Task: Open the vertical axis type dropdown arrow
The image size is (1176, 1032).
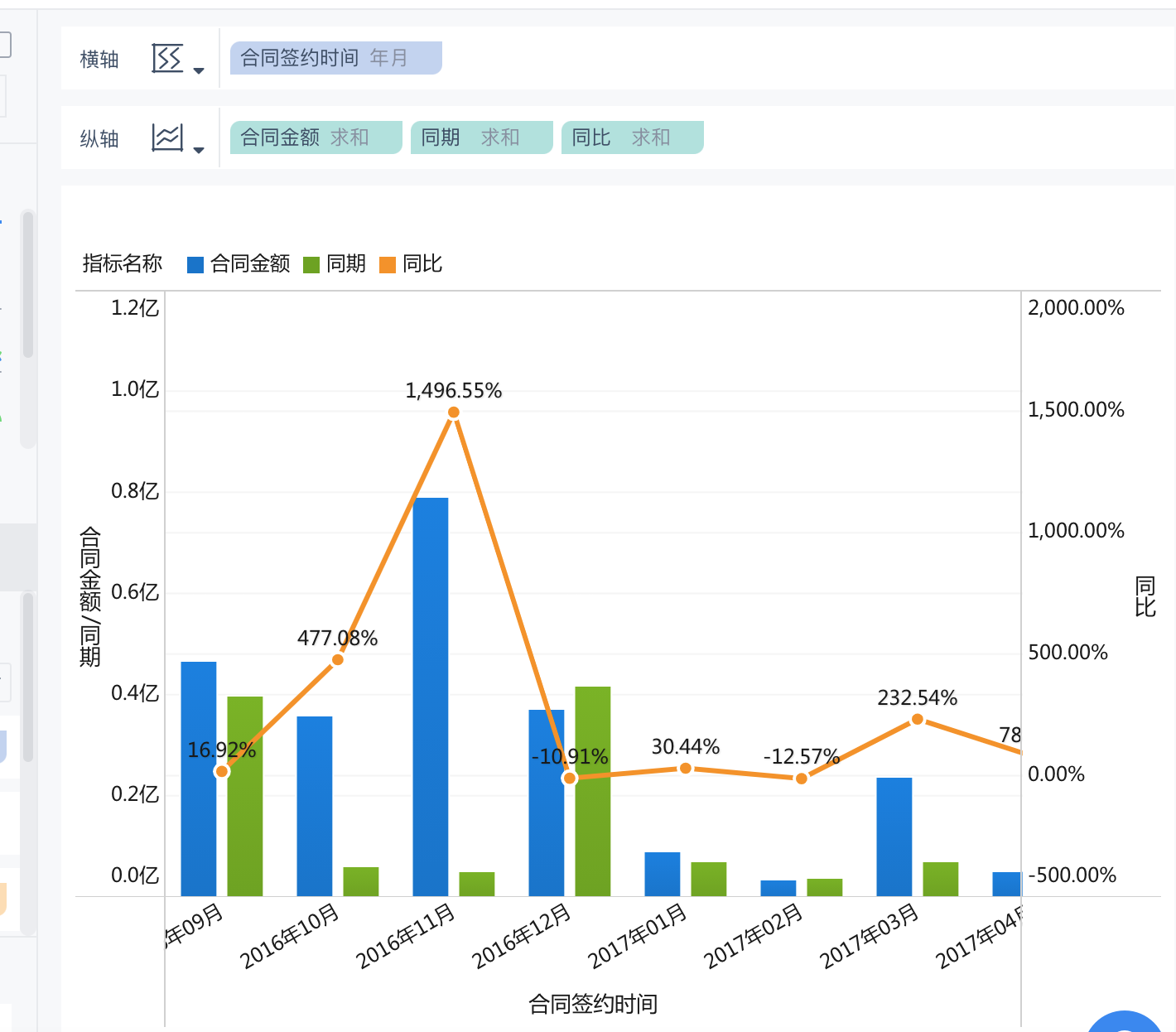Action: tap(199, 150)
